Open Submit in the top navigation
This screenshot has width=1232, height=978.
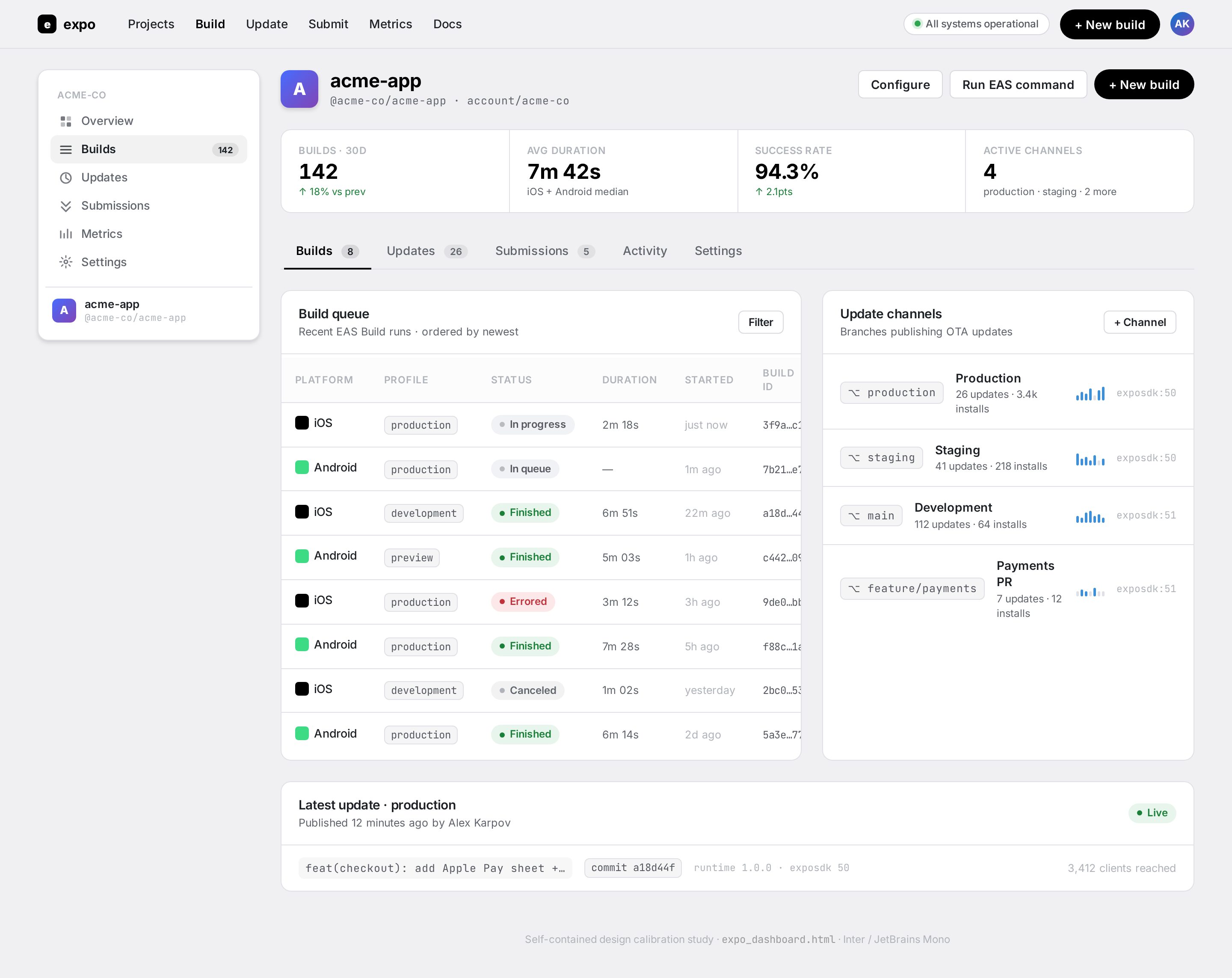[329, 24]
